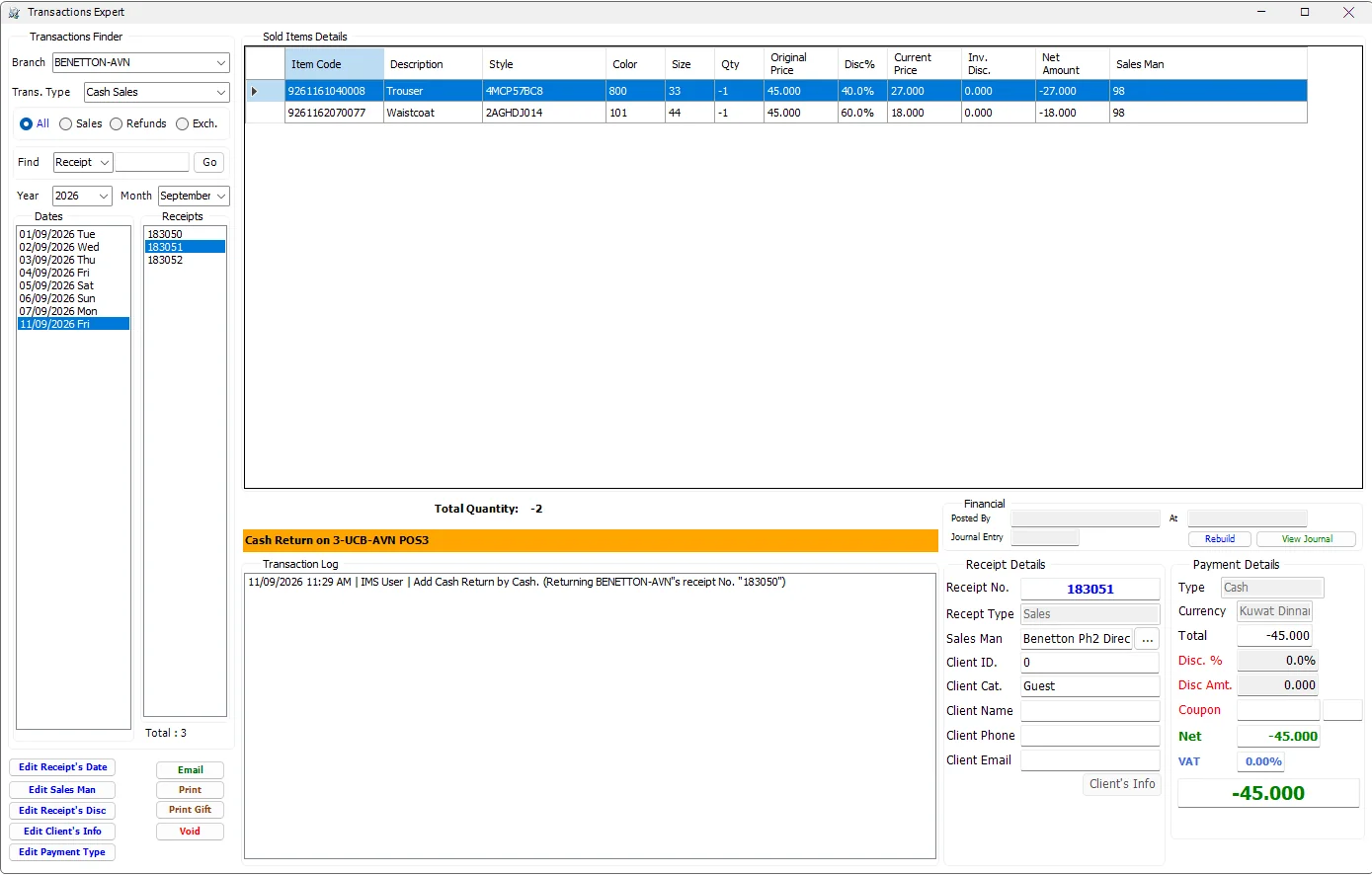Focus the Client Phone field

pos(1090,736)
